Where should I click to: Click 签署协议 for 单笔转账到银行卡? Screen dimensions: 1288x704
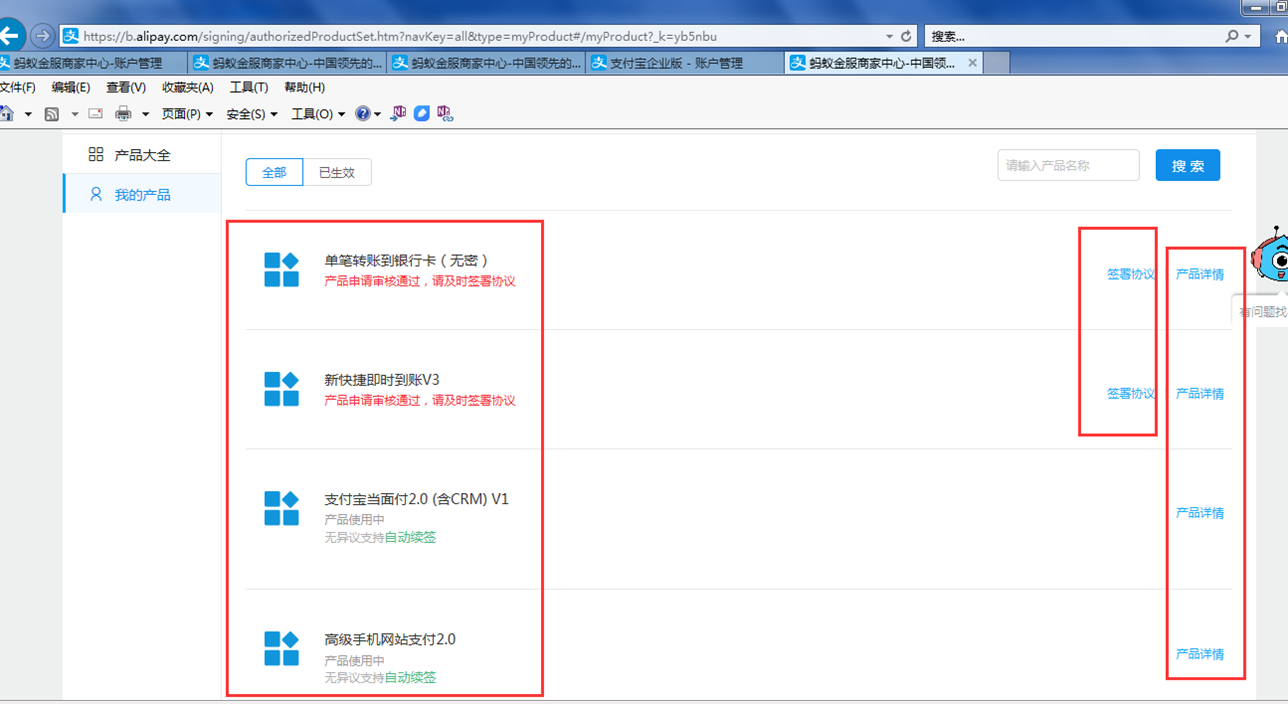[x=1130, y=274]
